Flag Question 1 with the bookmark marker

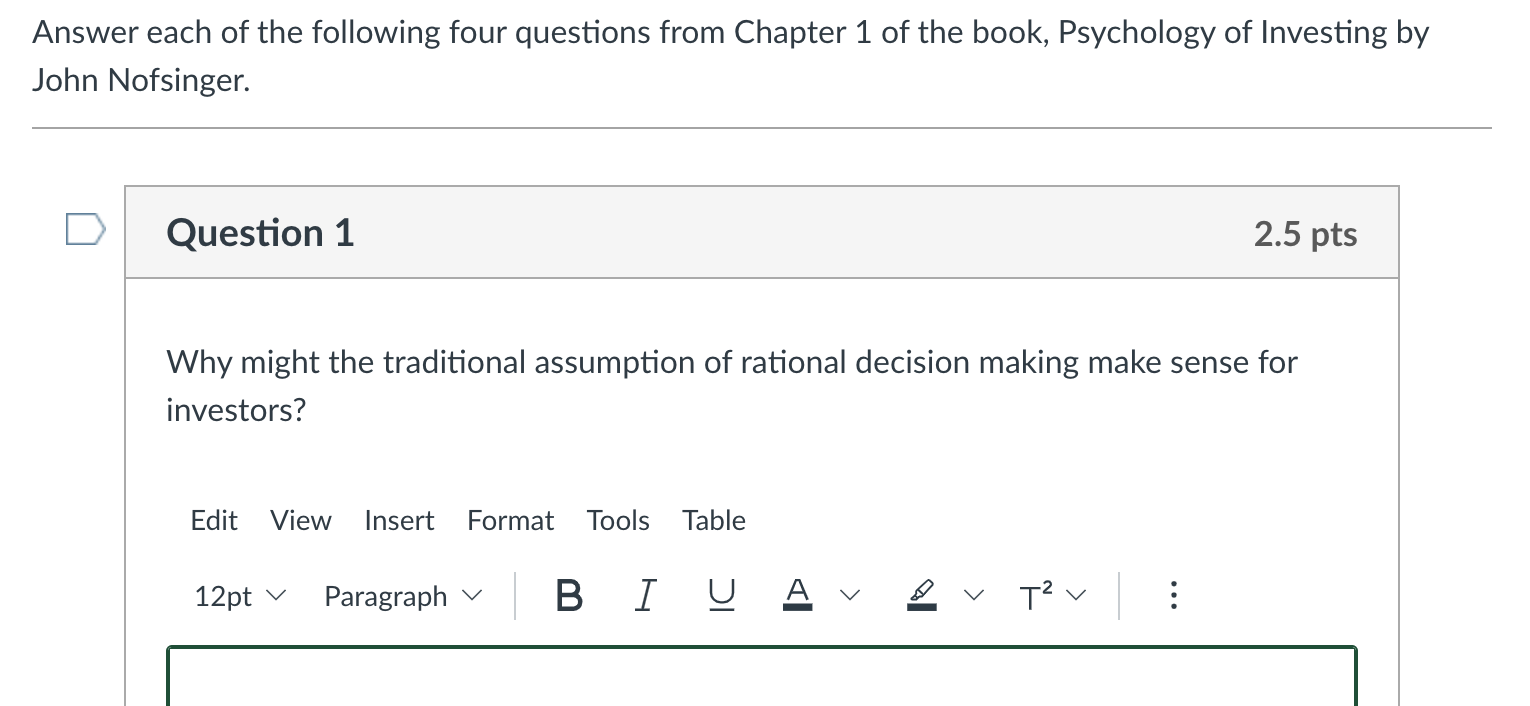pos(85,229)
